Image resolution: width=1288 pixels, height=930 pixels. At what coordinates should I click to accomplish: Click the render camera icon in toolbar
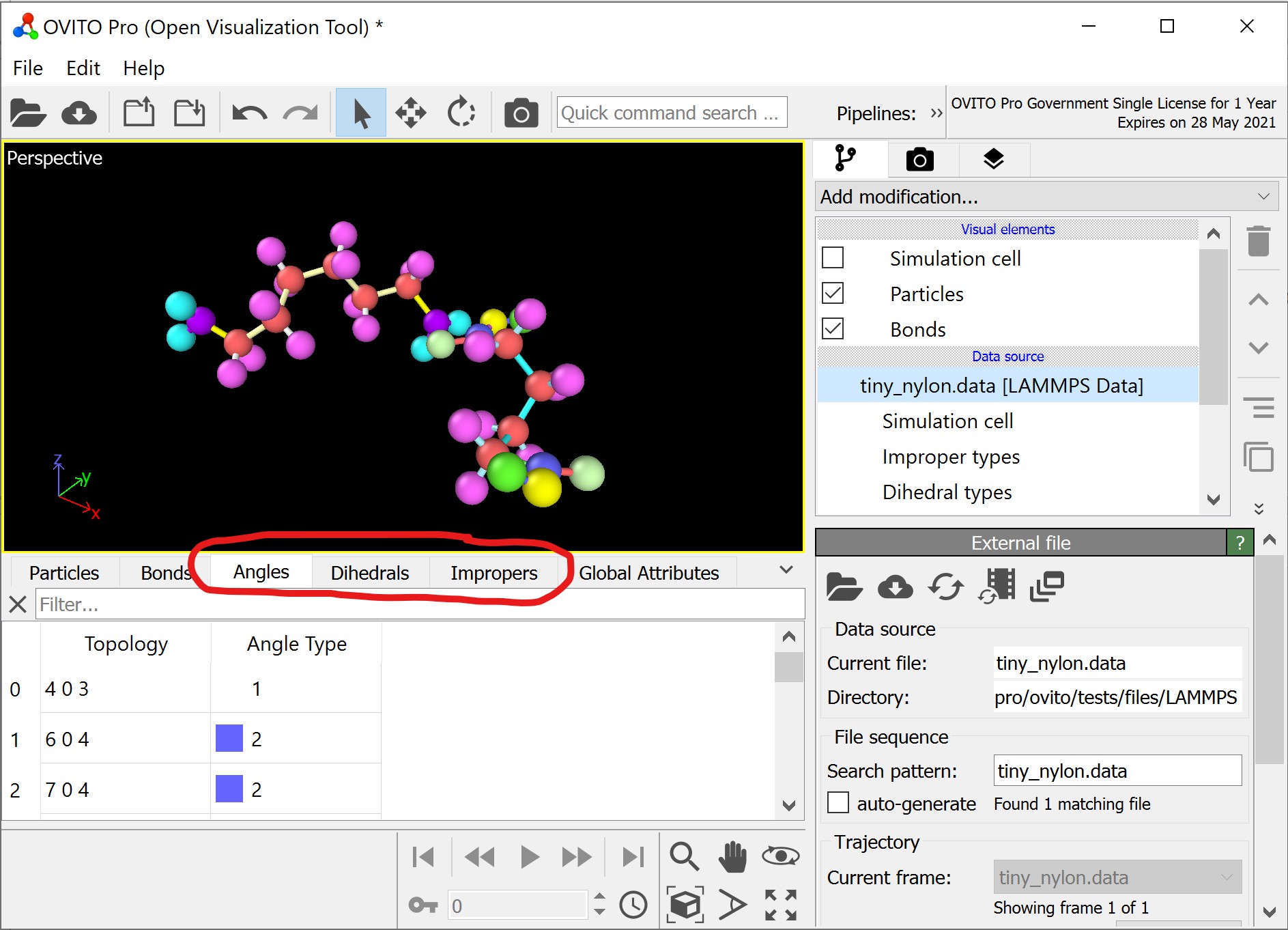(521, 113)
